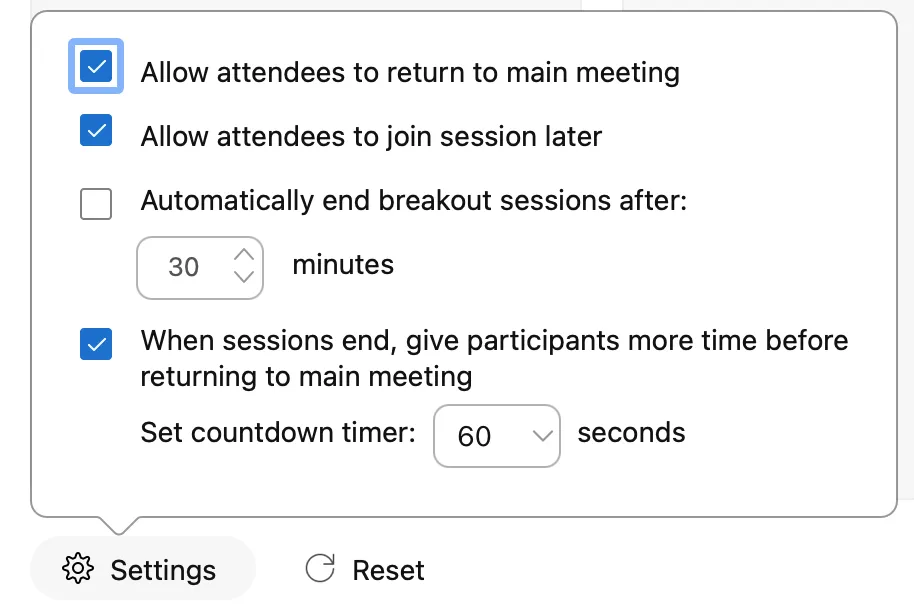Click the chevron on the countdown timer dropdown
The width and height of the screenshot is (914, 614).
pyautogui.click(x=542, y=435)
